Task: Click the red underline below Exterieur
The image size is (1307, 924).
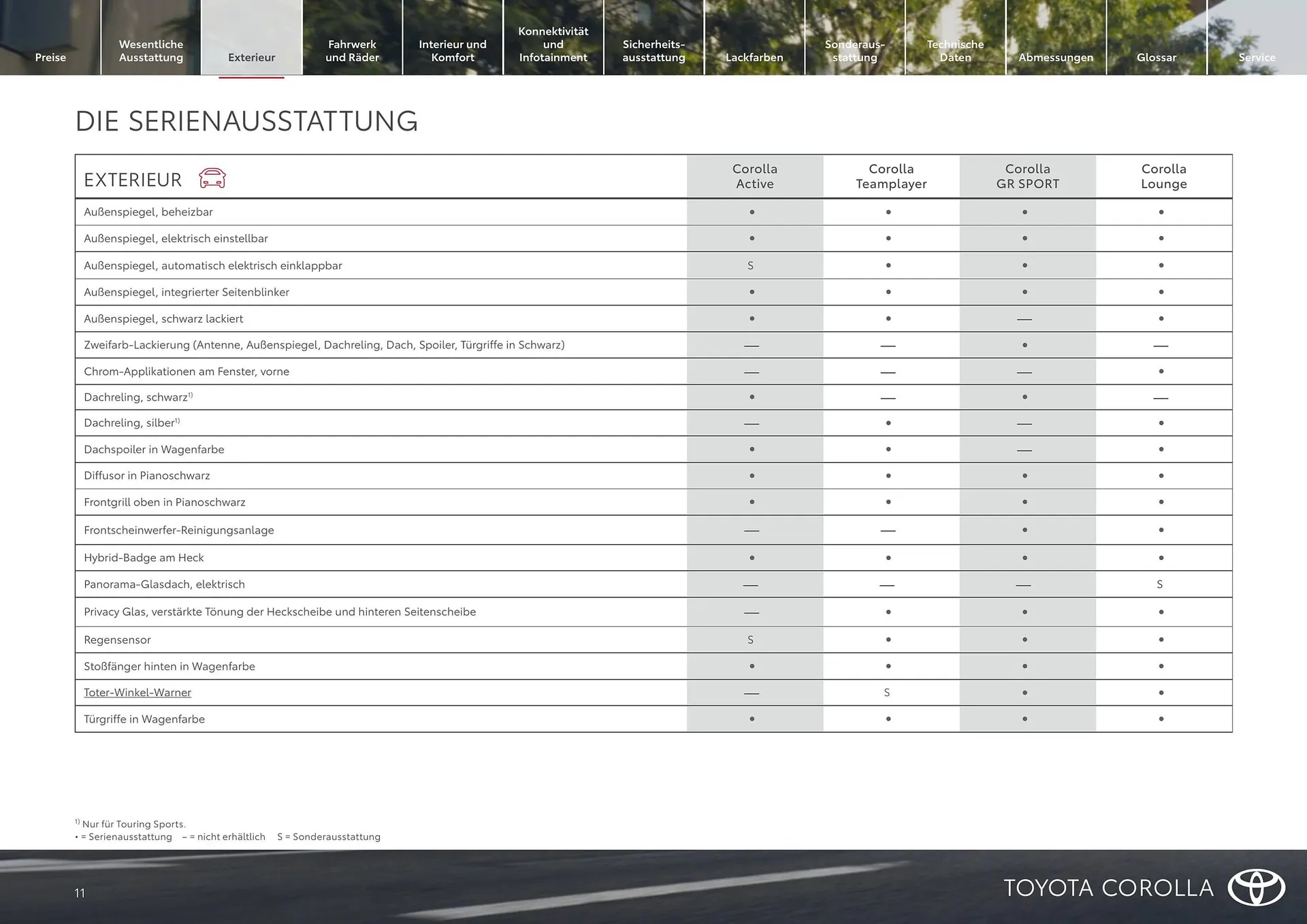Action: (251, 77)
